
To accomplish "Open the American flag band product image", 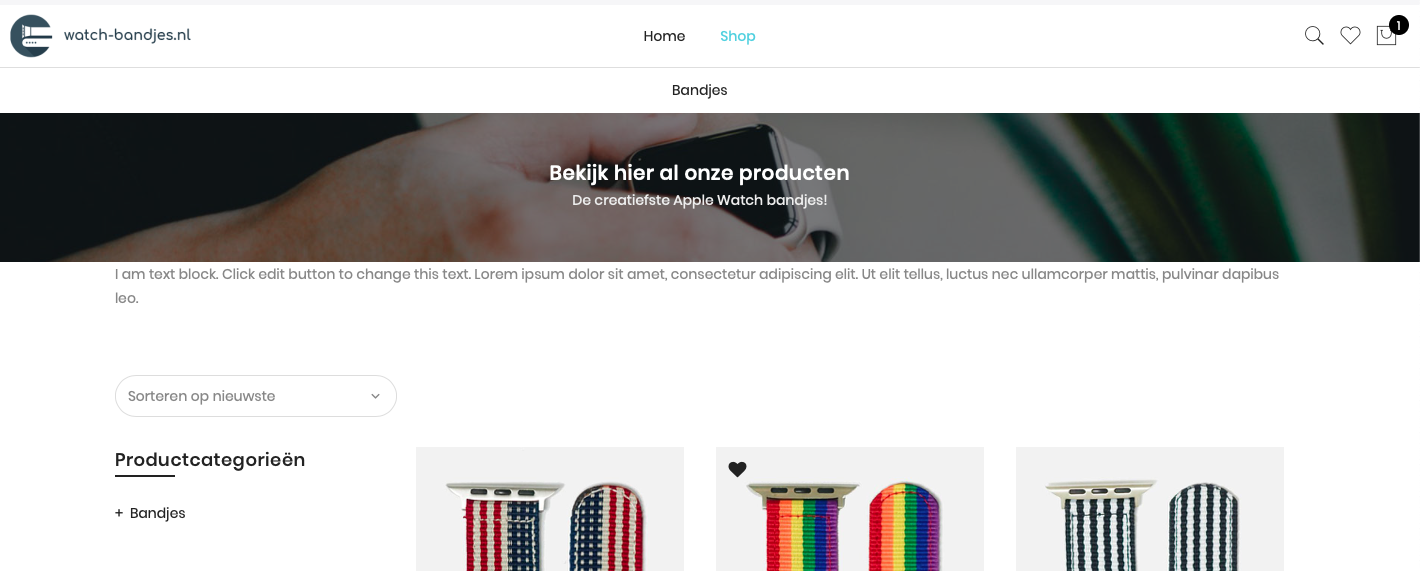I will point(550,509).
